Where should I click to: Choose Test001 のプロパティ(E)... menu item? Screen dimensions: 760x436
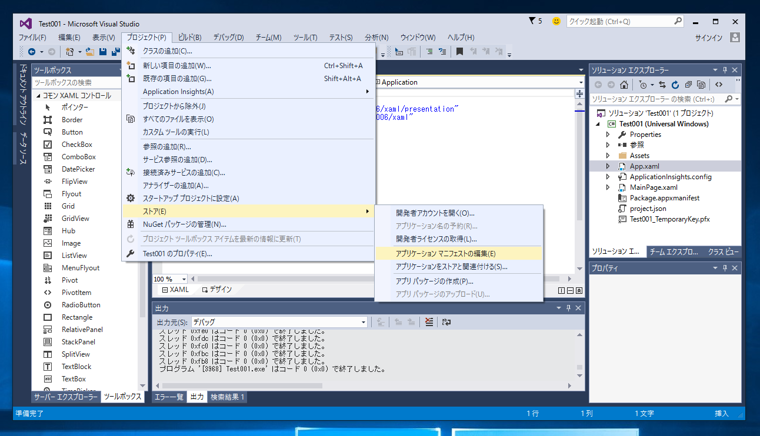tap(249, 254)
